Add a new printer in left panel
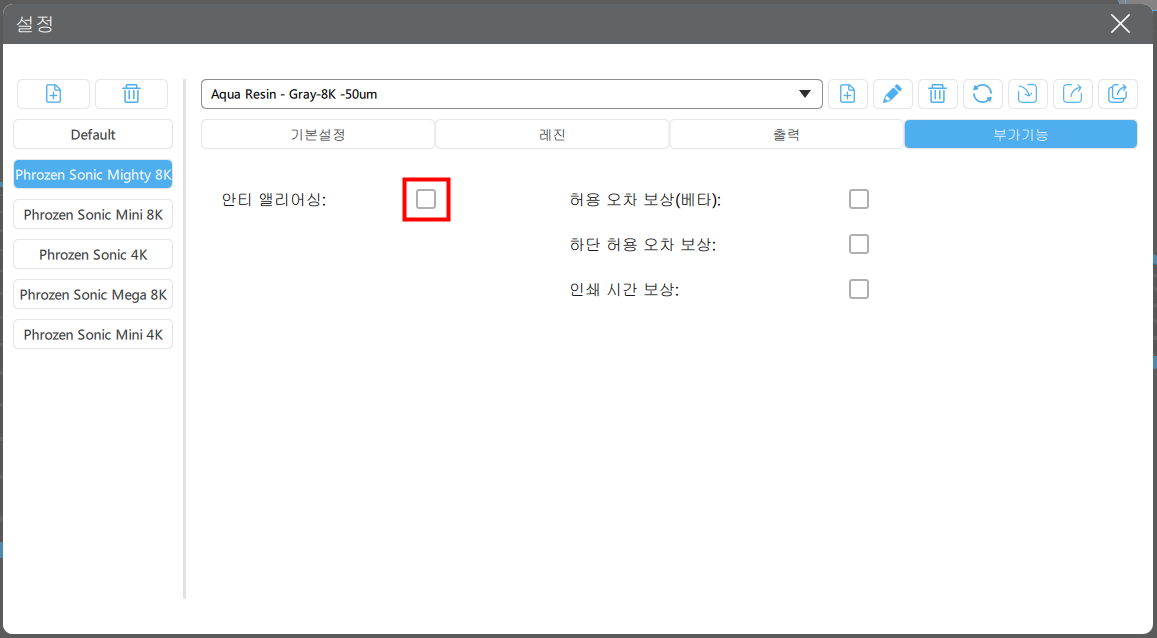Image resolution: width=1157 pixels, height=638 pixels. [x=53, y=94]
